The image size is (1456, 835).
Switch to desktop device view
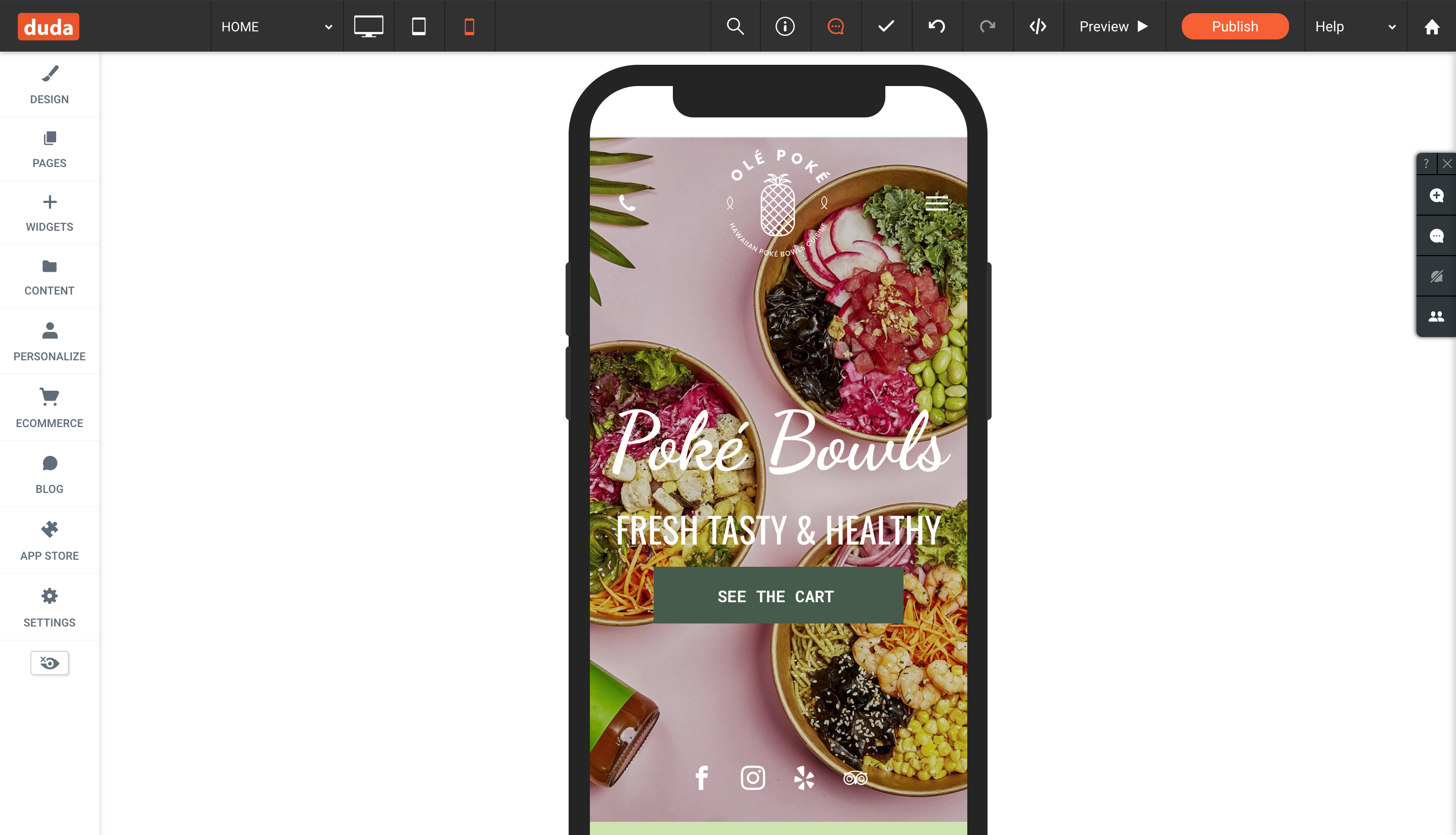368,26
